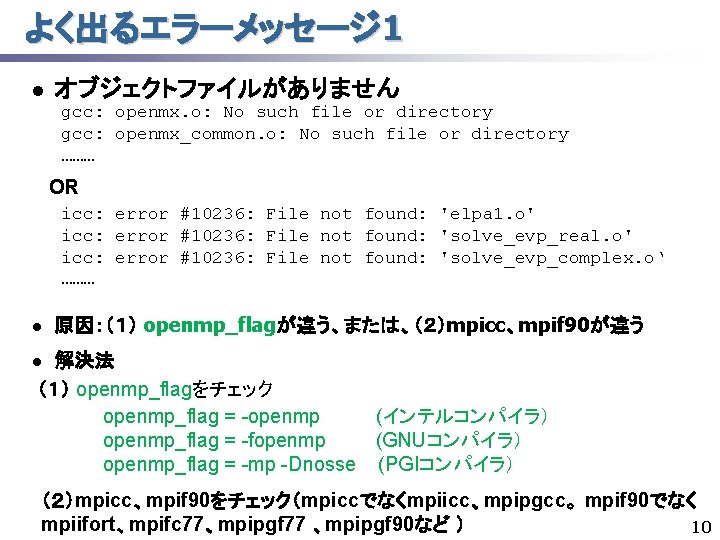Click the slide title よく出るエラーメッセージ1

click(x=214, y=27)
